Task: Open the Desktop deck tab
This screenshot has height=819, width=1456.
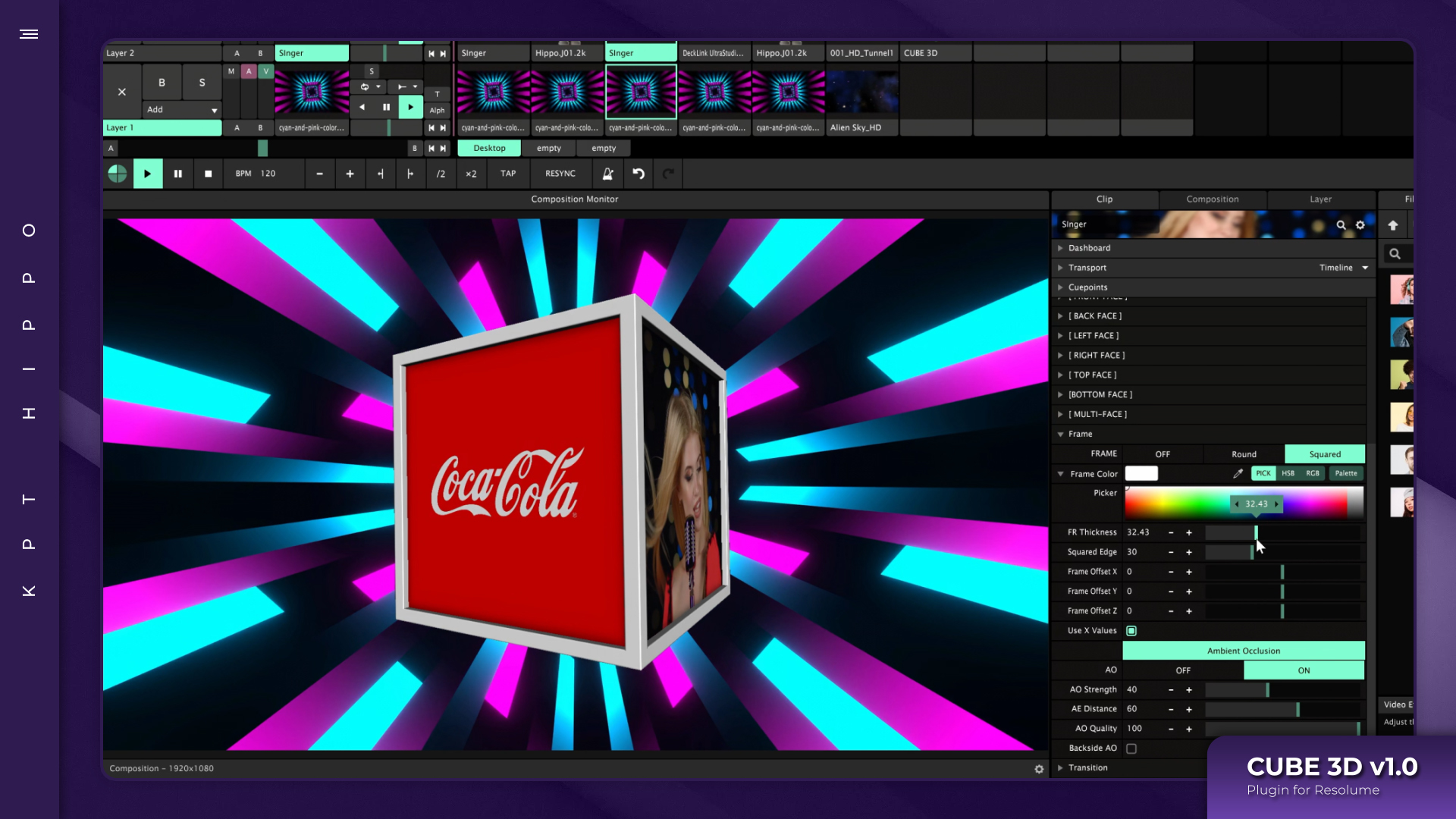Action: click(489, 149)
